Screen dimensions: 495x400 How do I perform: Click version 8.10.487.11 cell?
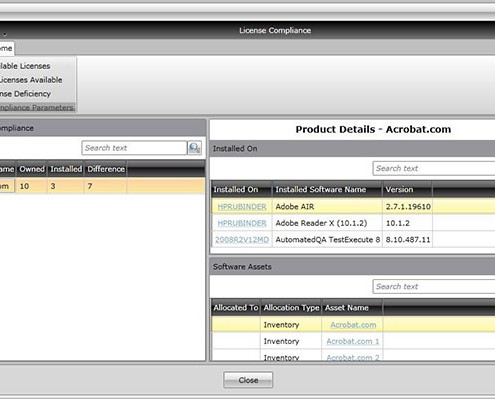[408, 240]
